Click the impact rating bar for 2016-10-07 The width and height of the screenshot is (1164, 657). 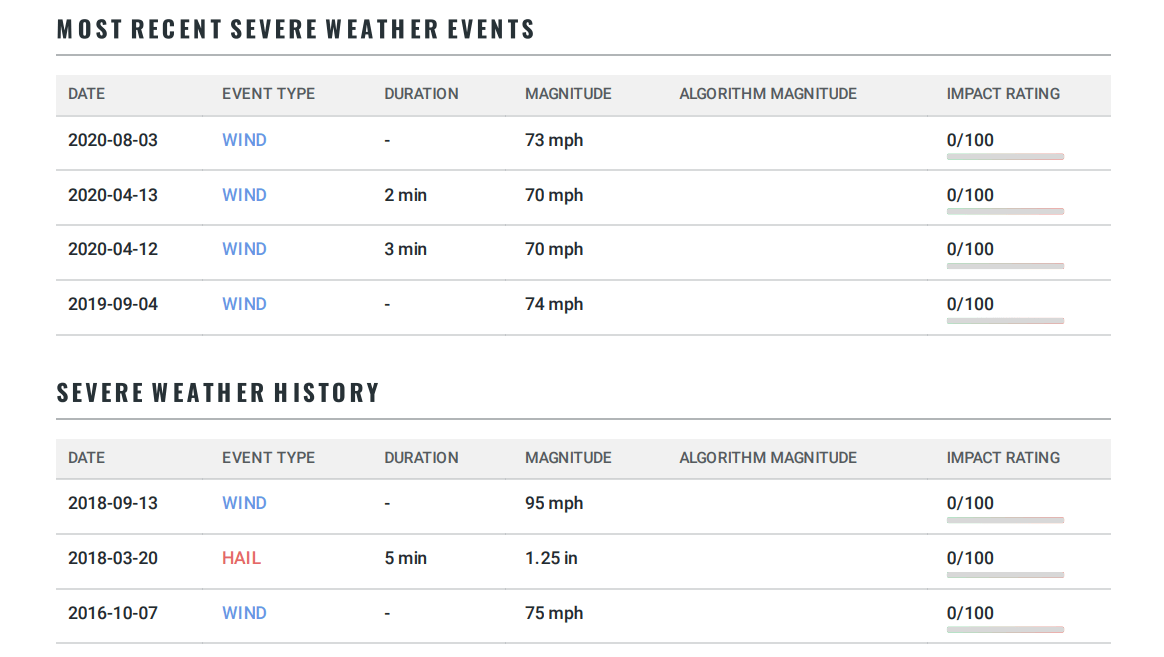(1005, 630)
